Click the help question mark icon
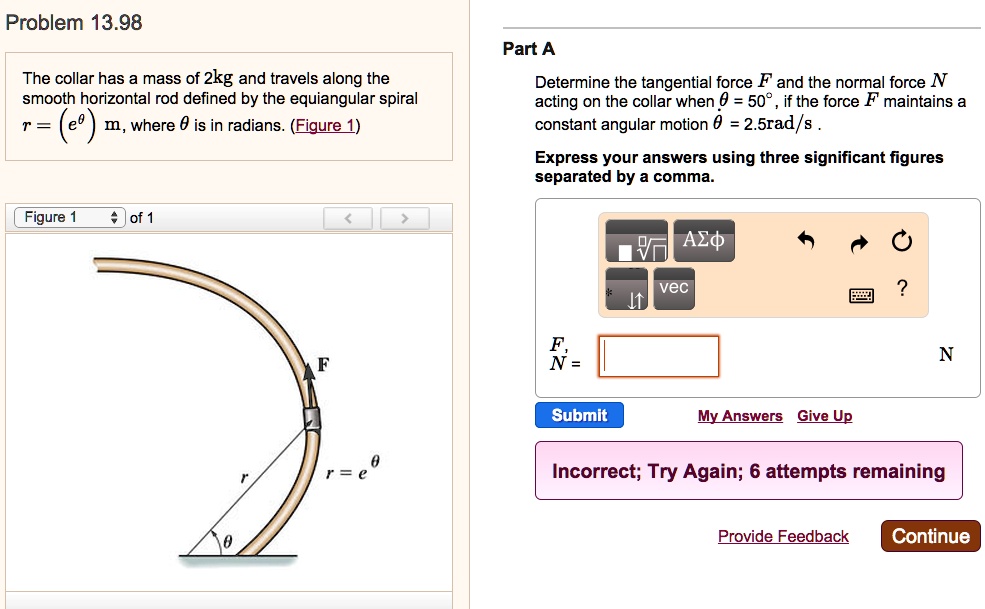985x609 pixels. pyautogui.click(x=901, y=288)
